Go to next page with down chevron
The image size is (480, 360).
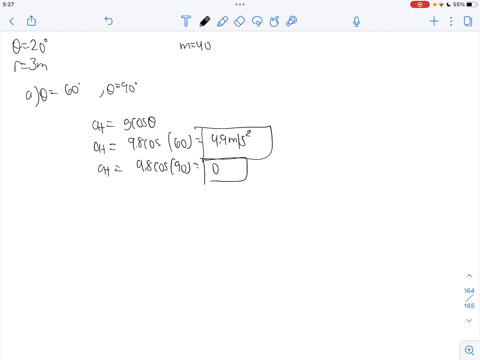click(x=469, y=320)
